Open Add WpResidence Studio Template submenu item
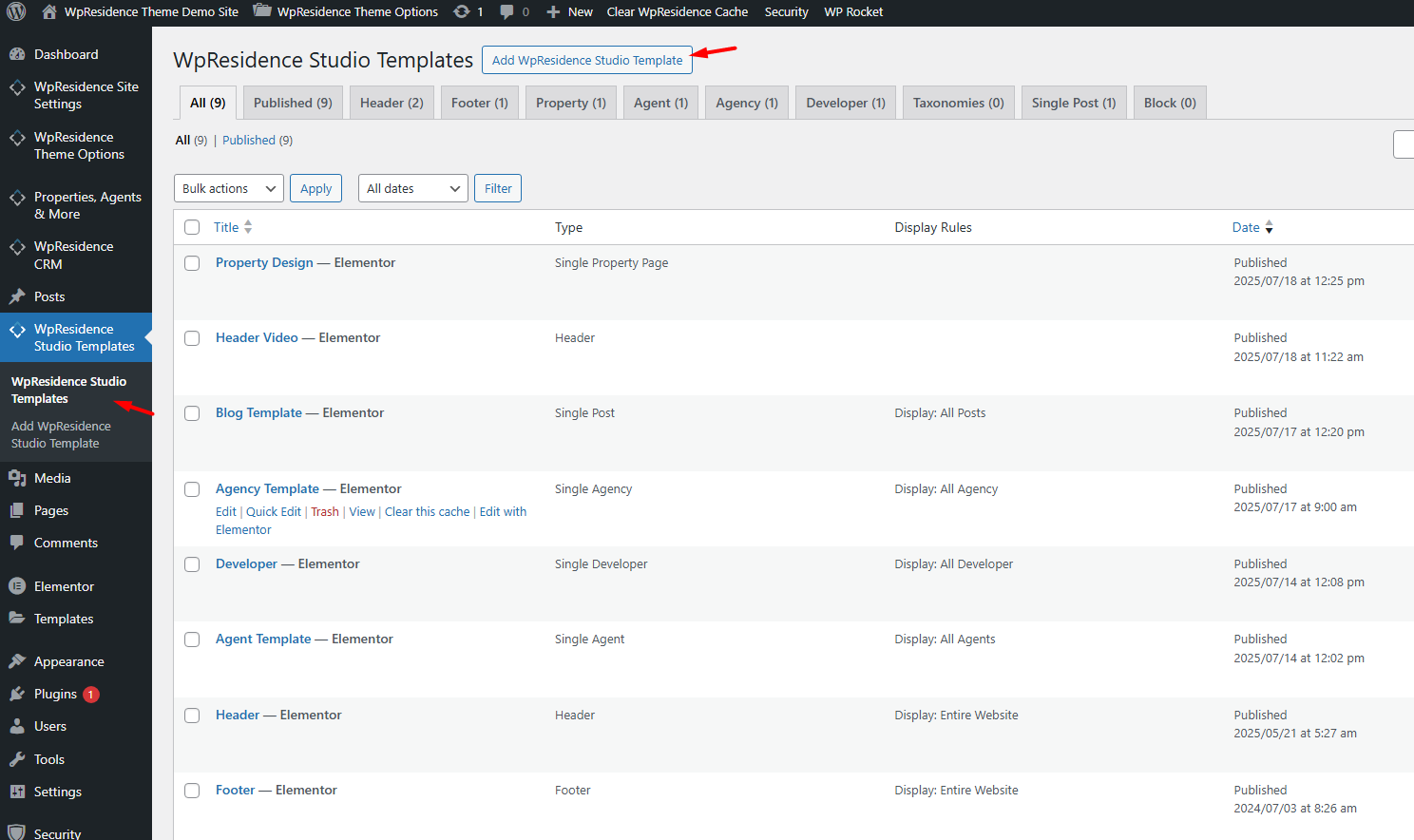Viewport: 1414px width, 840px height. click(61, 435)
